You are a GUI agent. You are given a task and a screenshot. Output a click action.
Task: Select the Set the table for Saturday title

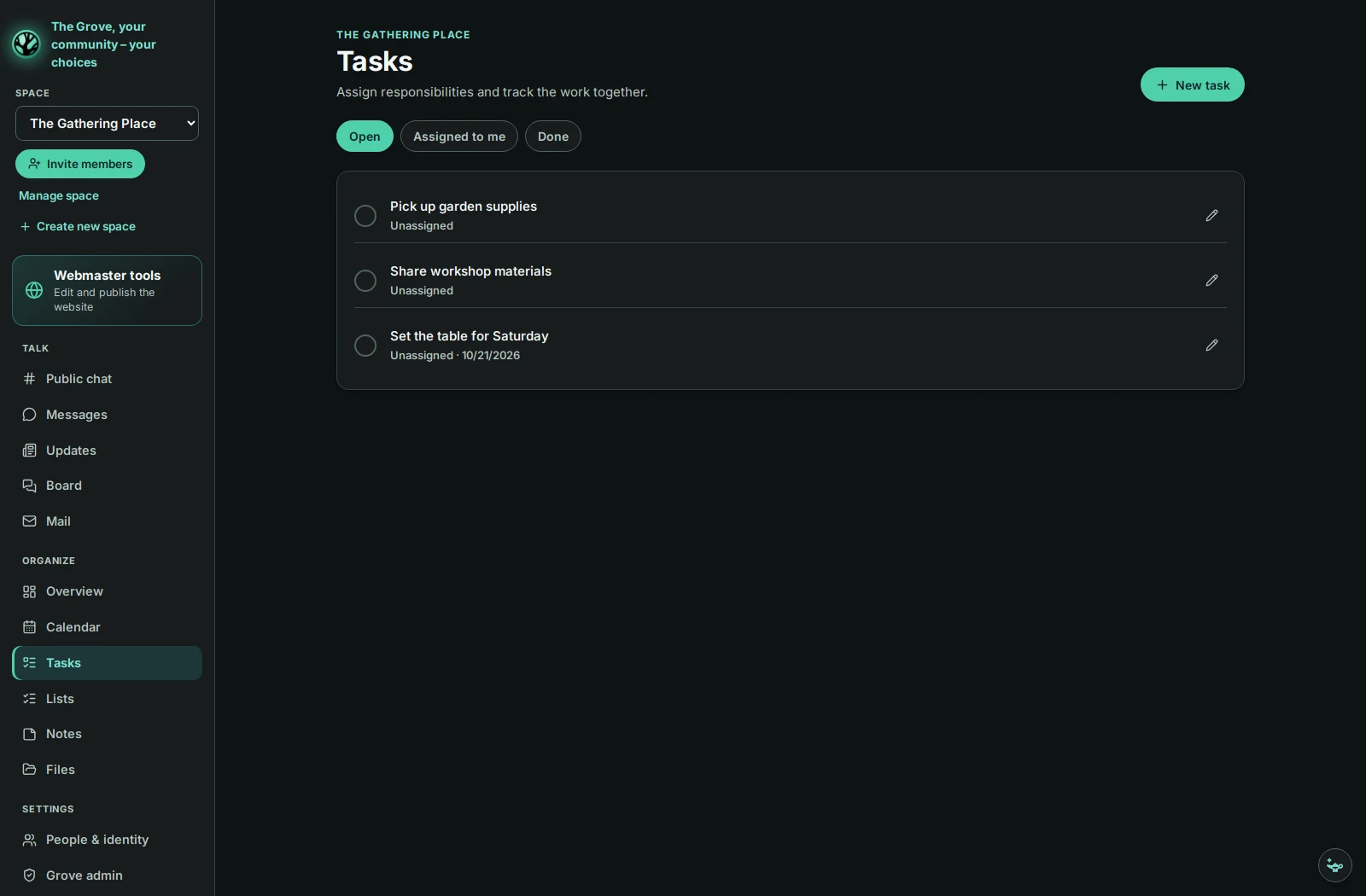coord(469,336)
